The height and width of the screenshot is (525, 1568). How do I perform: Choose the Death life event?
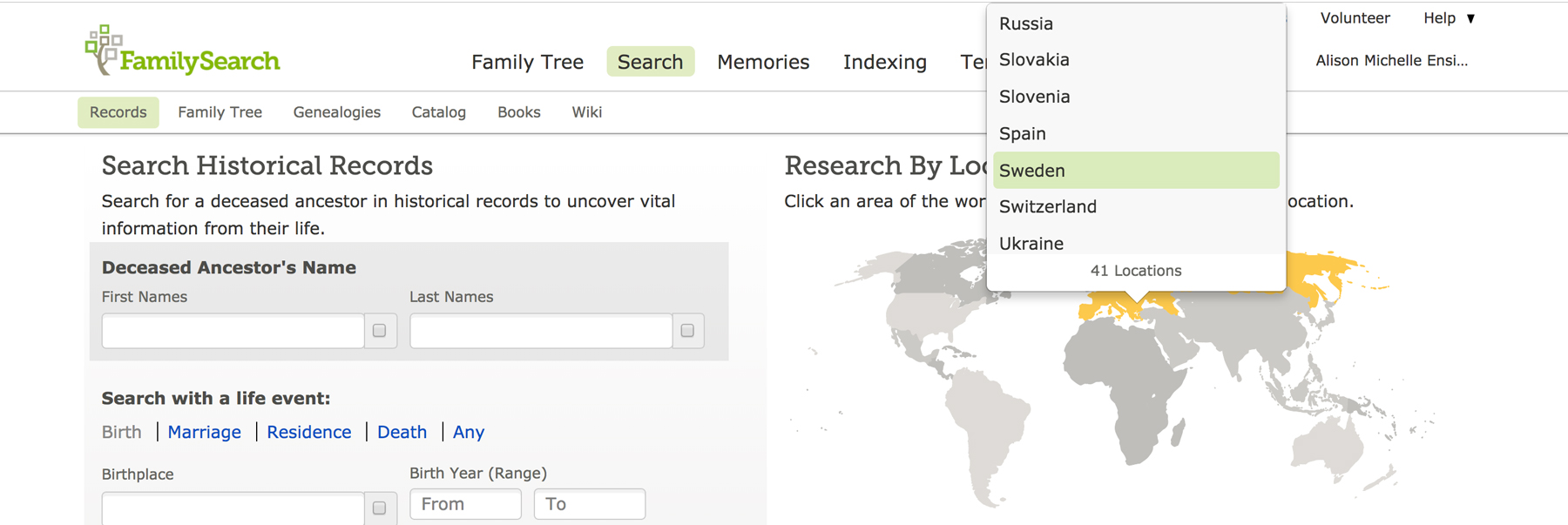coord(402,432)
